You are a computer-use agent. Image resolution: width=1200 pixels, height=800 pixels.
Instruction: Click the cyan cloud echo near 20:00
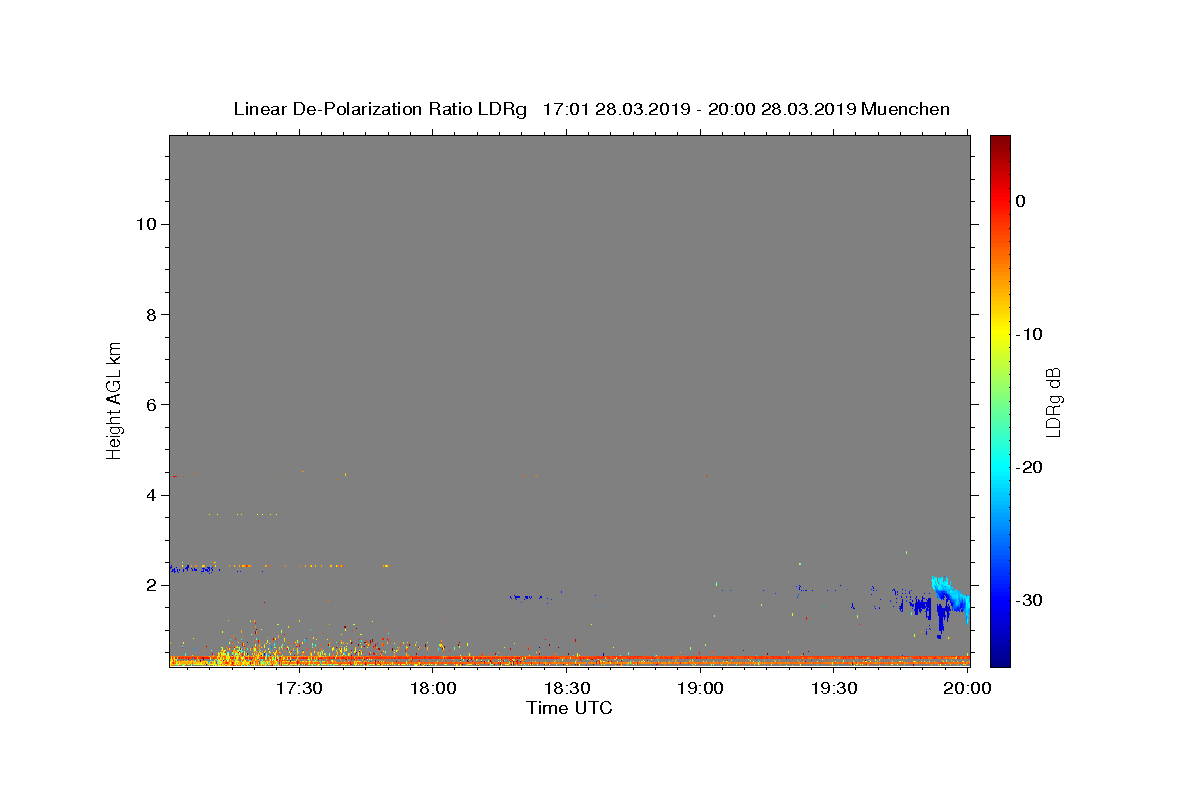click(951, 594)
